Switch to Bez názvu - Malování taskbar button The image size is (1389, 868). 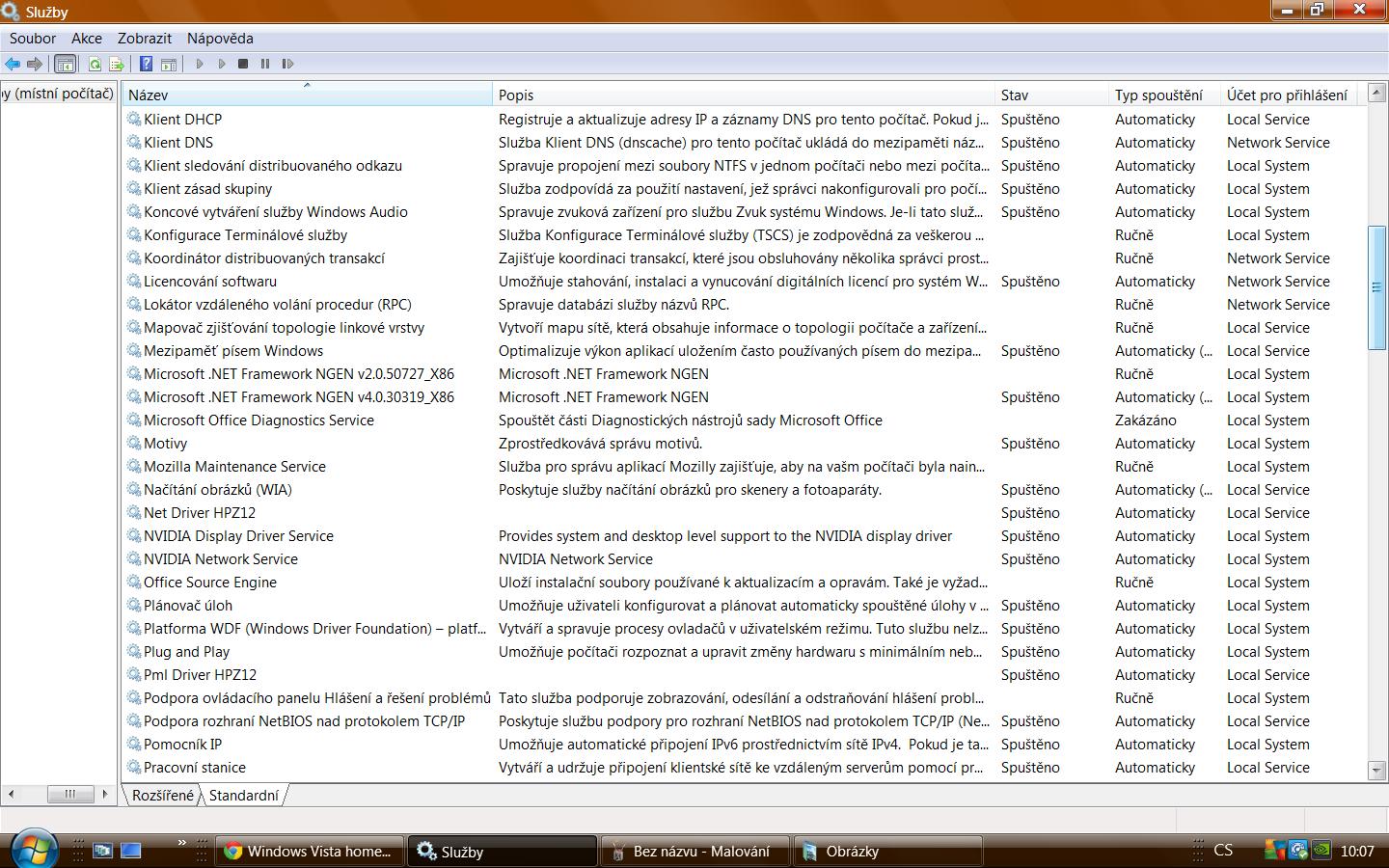[694, 852]
